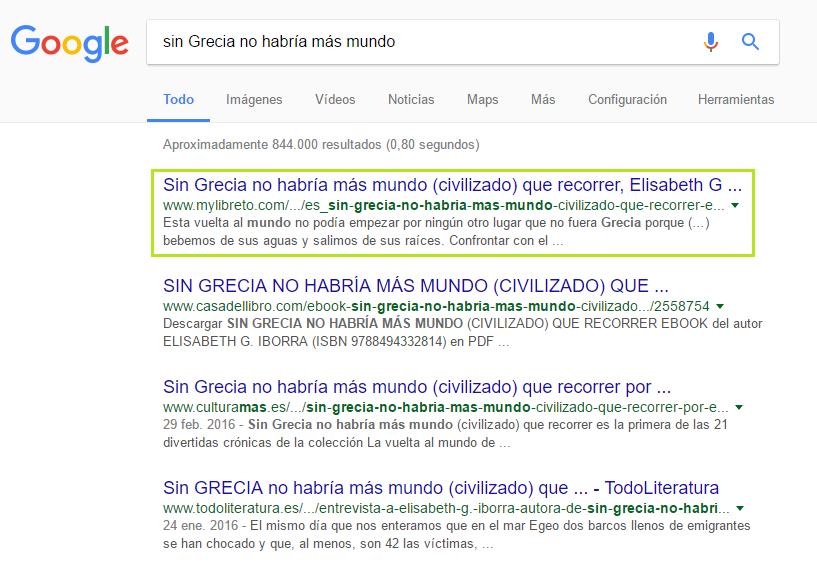Expand dropdown arrow next to culturamas.es URL
The width and height of the screenshot is (817, 568).
click(x=739, y=408)
